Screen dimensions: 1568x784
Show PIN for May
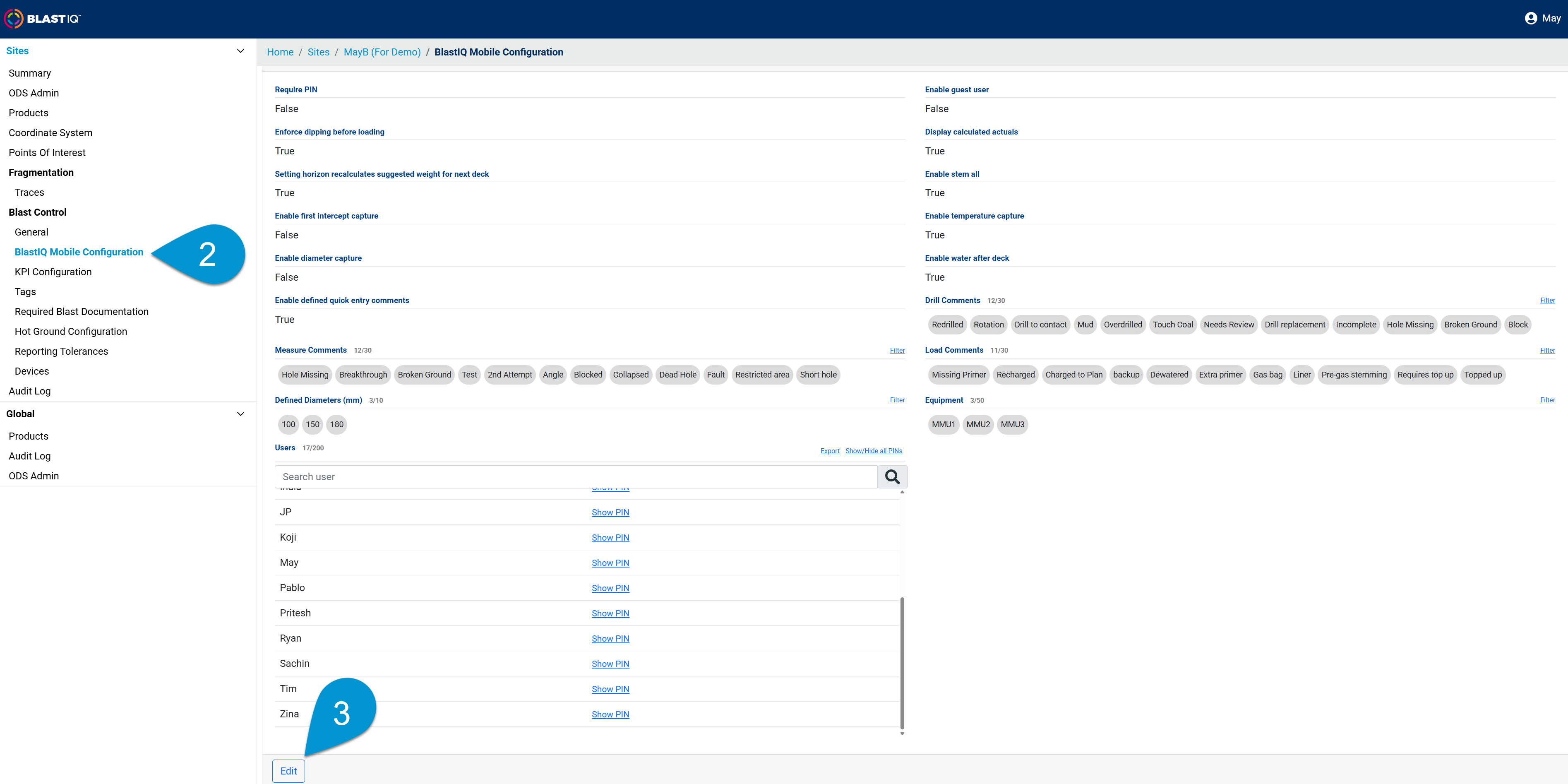coord(610,563)
